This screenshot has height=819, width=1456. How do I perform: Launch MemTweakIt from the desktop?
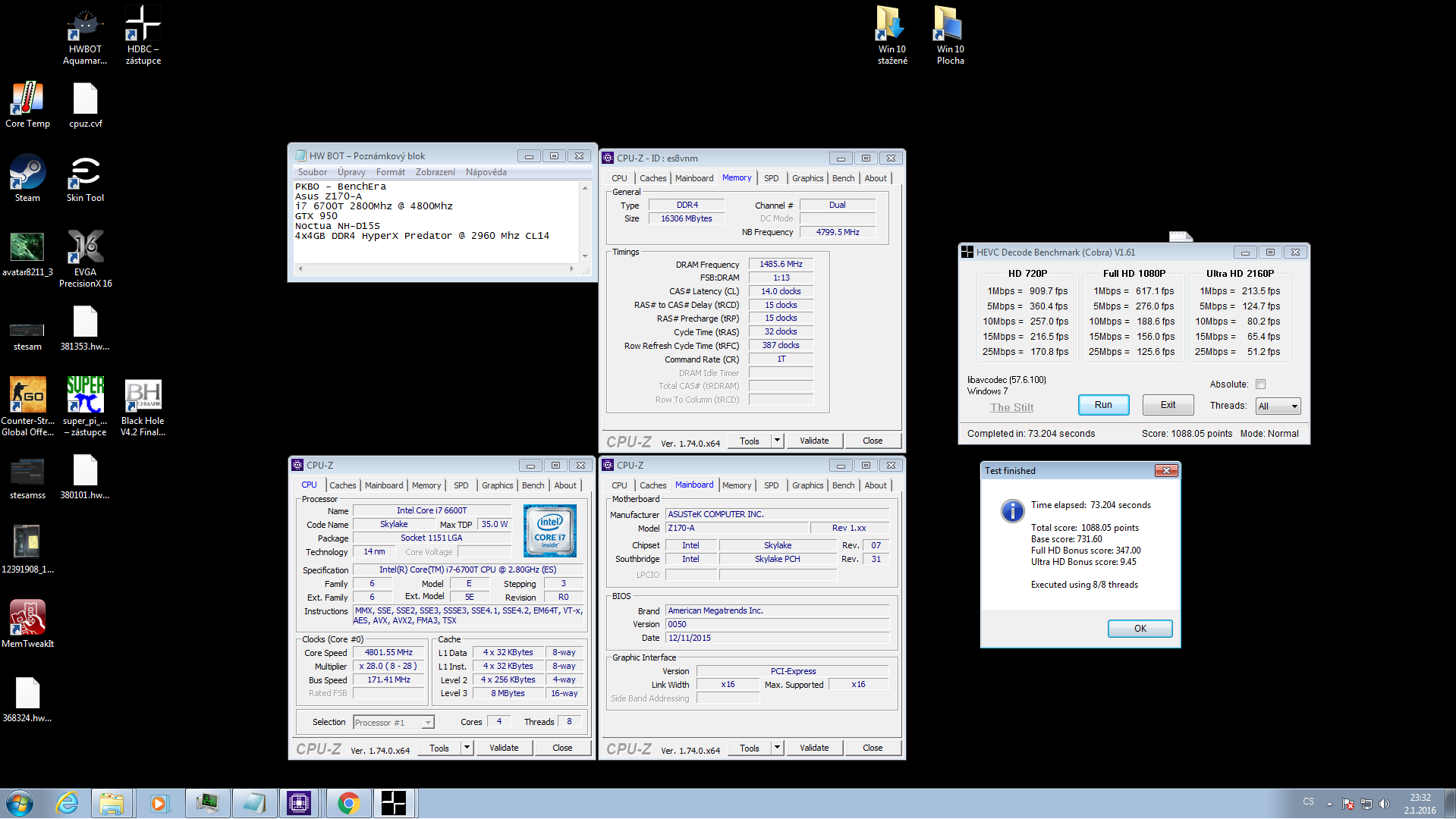(x=27, y=623)
